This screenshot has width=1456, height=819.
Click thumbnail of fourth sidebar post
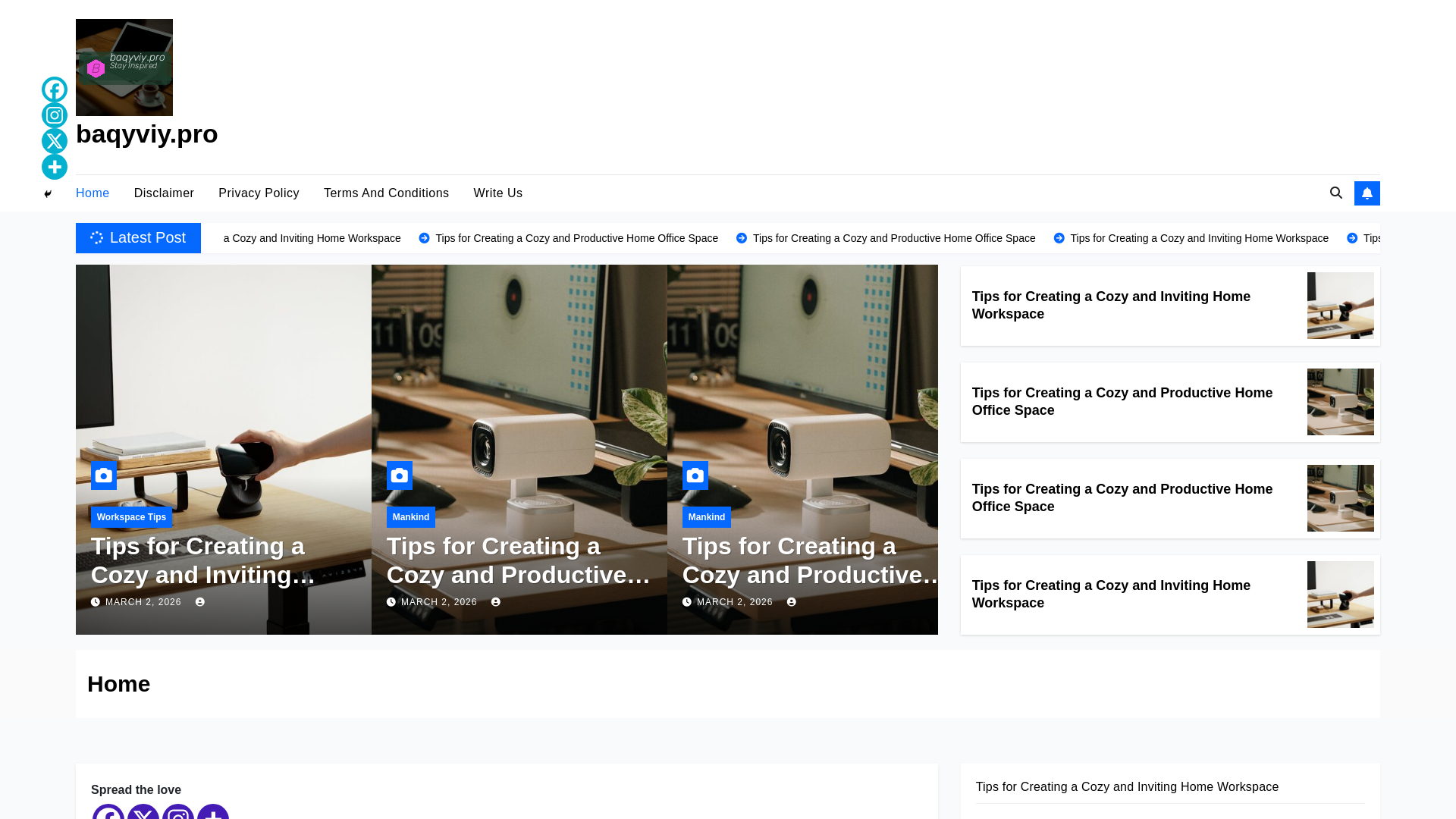(1341, 595)
